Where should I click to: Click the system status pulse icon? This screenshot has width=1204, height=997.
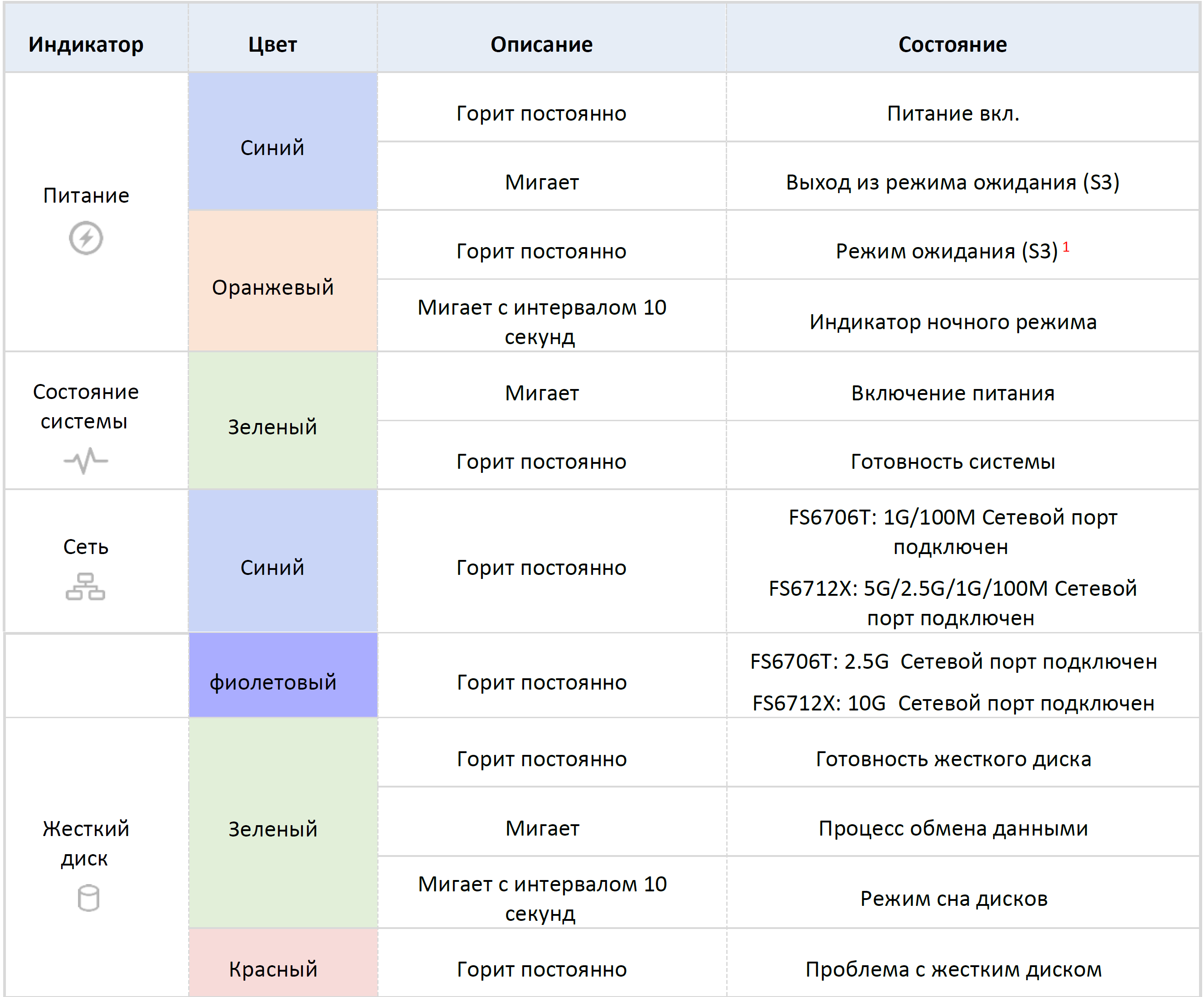point(85,460)
